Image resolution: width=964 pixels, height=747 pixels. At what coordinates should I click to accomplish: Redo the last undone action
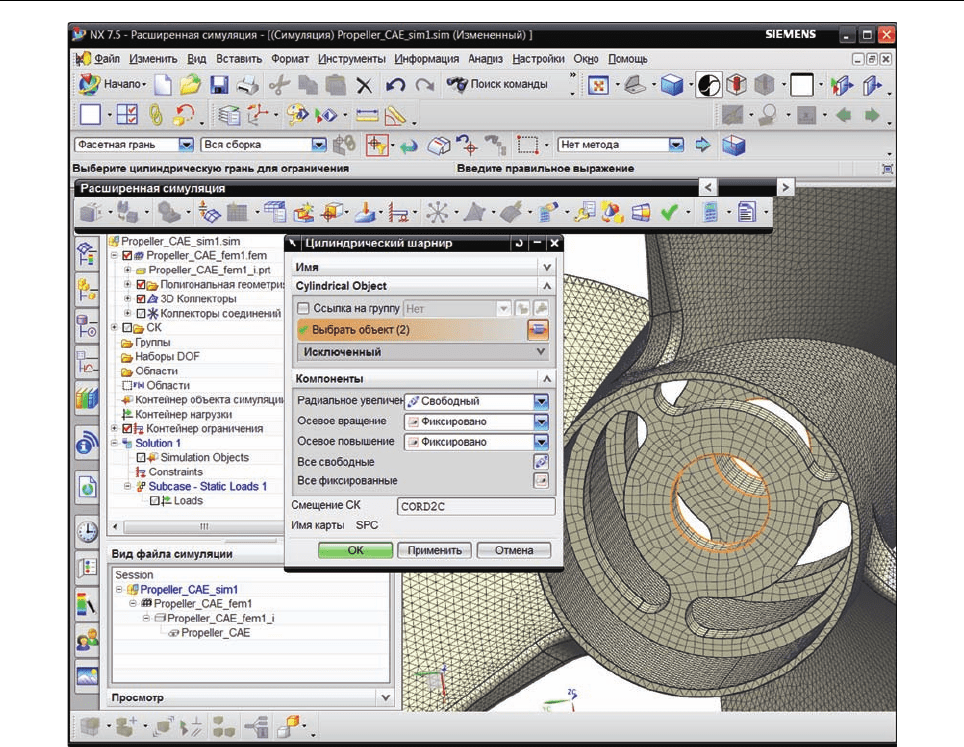click(425, 85)
